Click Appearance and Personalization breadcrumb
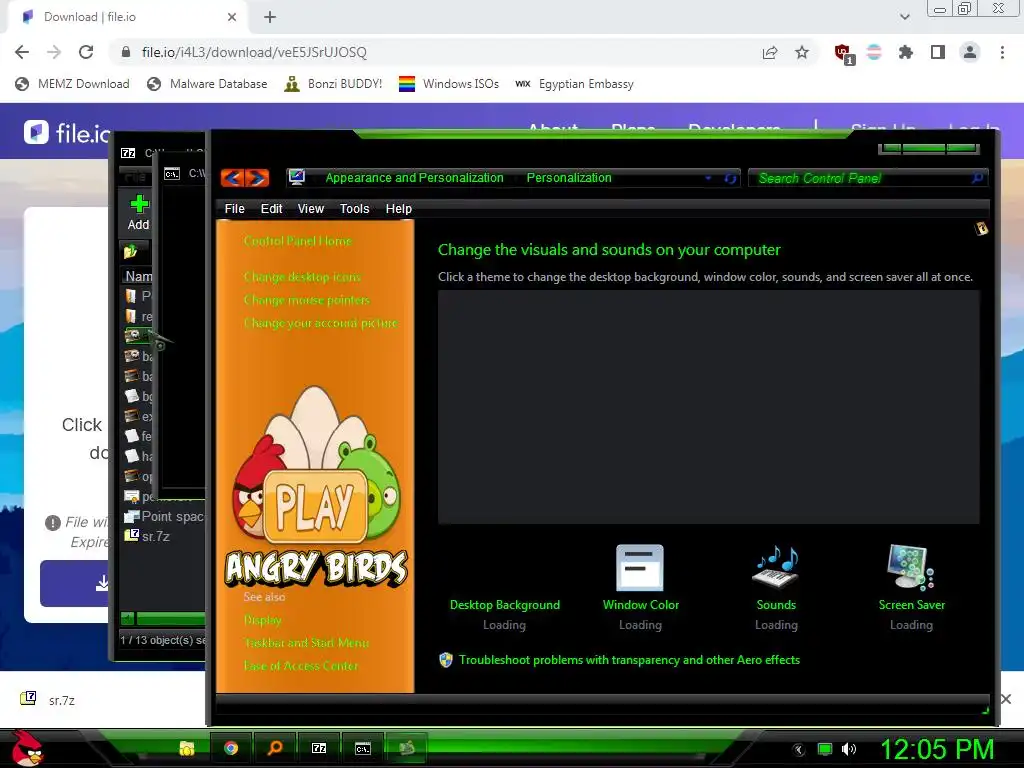 [415, 178]
